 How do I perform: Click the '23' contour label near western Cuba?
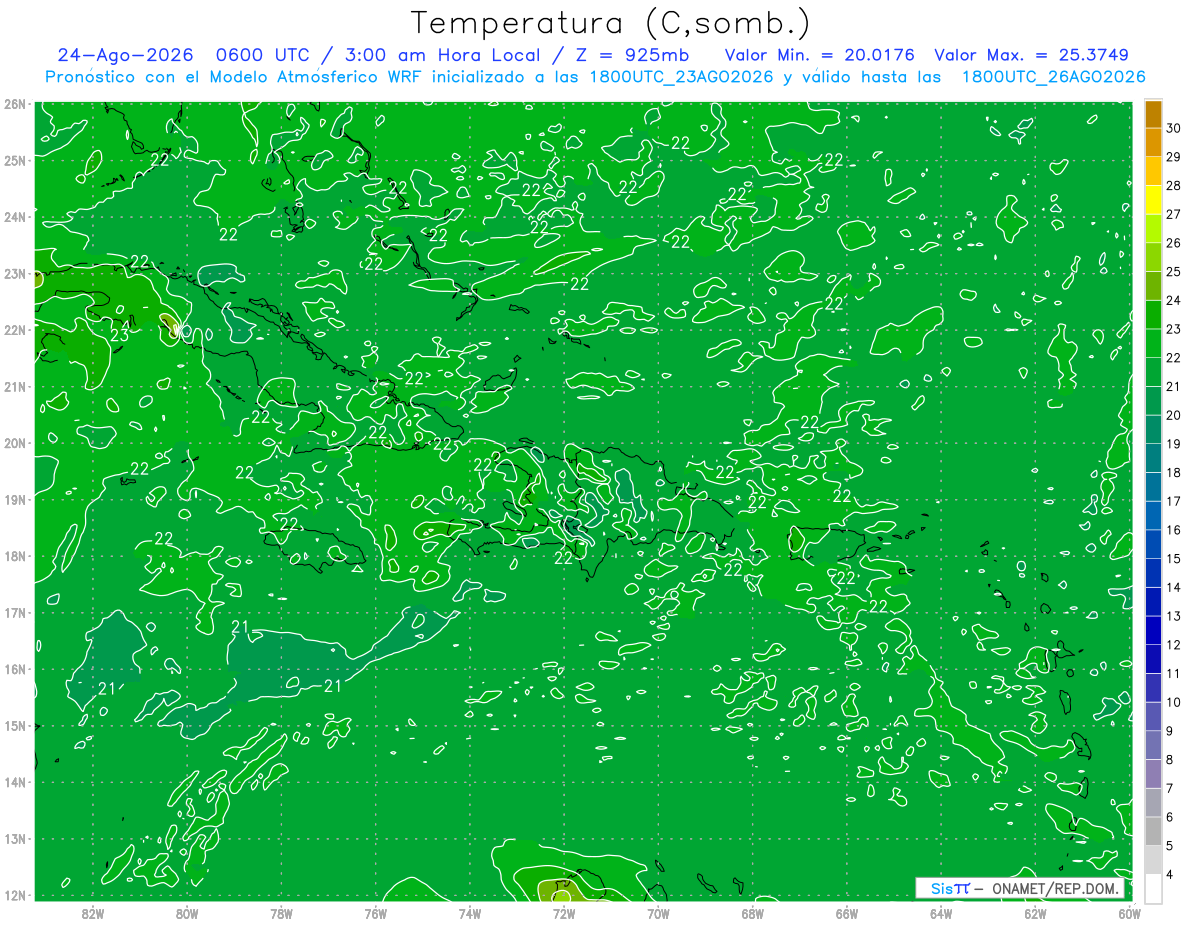(x=119, y=335)
